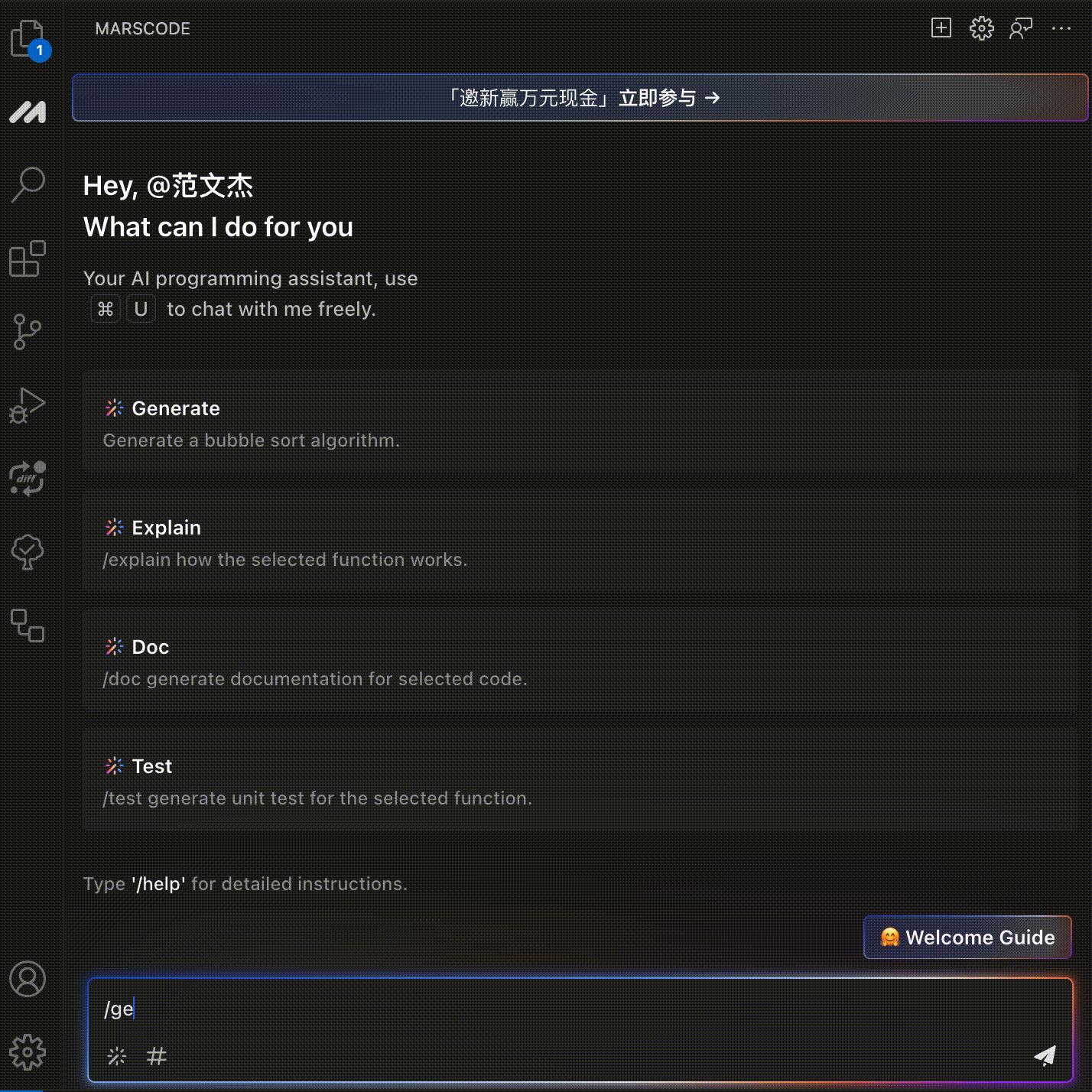Open the Run and Debug icon
Image resolution: width=1092 pixels, height=1092 pixels.
(x=28, y=405)
